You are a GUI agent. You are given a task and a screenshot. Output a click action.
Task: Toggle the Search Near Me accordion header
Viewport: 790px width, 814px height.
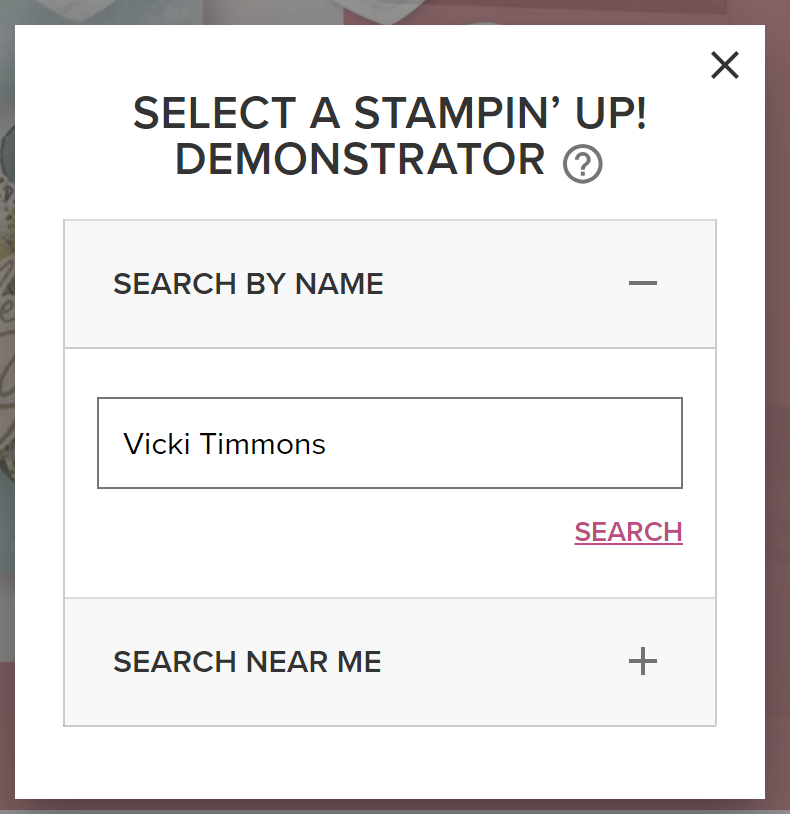click(389, 662)
